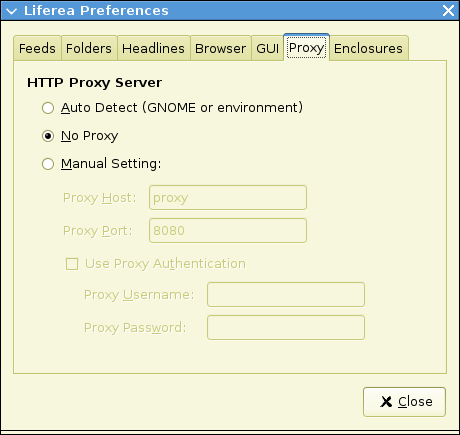The image size is (460, 435).
Task: Go to the Headlines tab
Action: [153, 49]
